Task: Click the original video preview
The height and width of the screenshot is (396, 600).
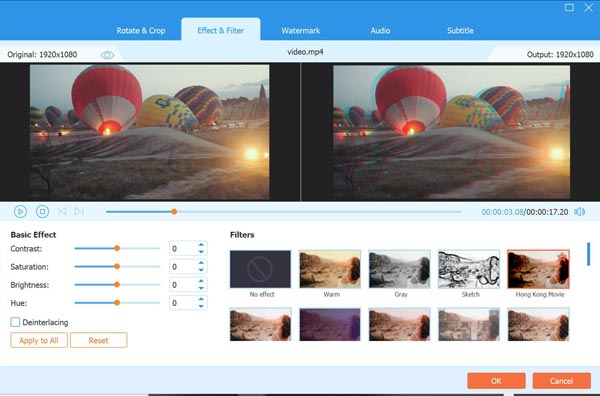Action: (150, 132)
